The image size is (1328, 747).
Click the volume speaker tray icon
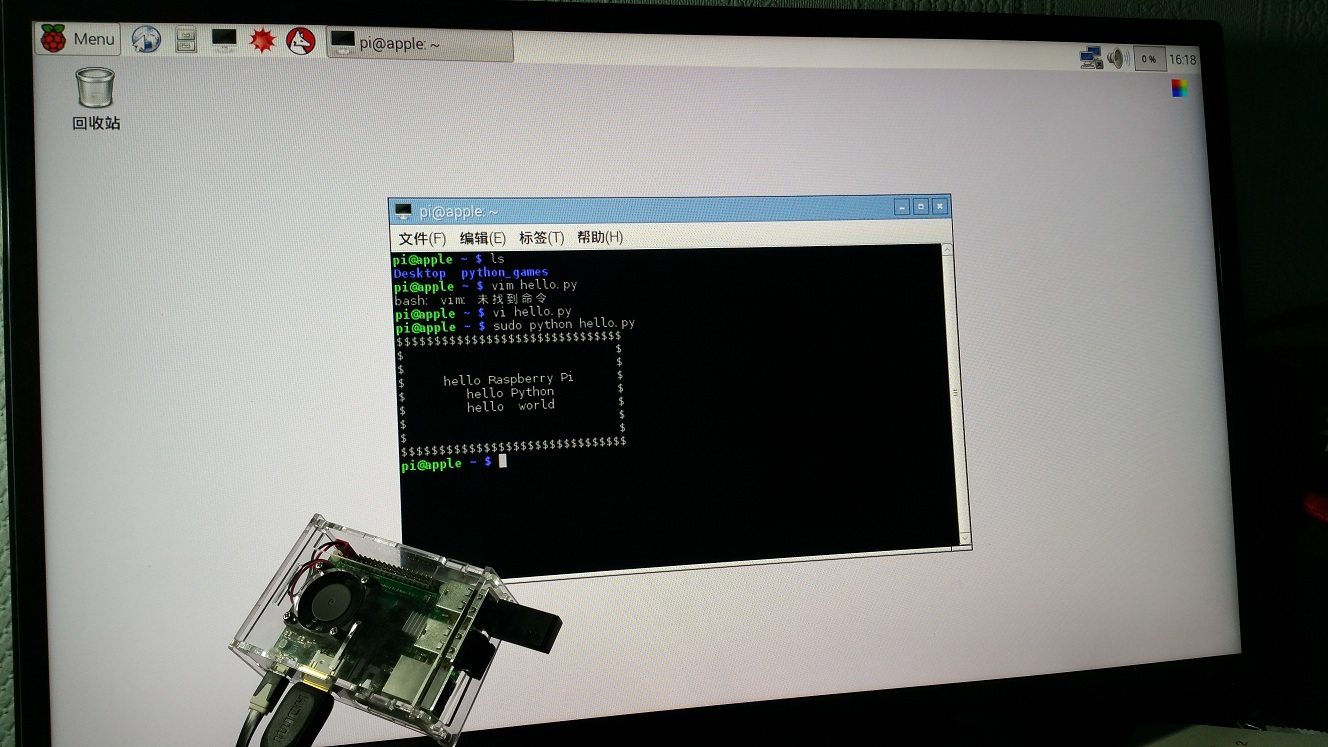pyautogui.click(x=1118, y=58)
